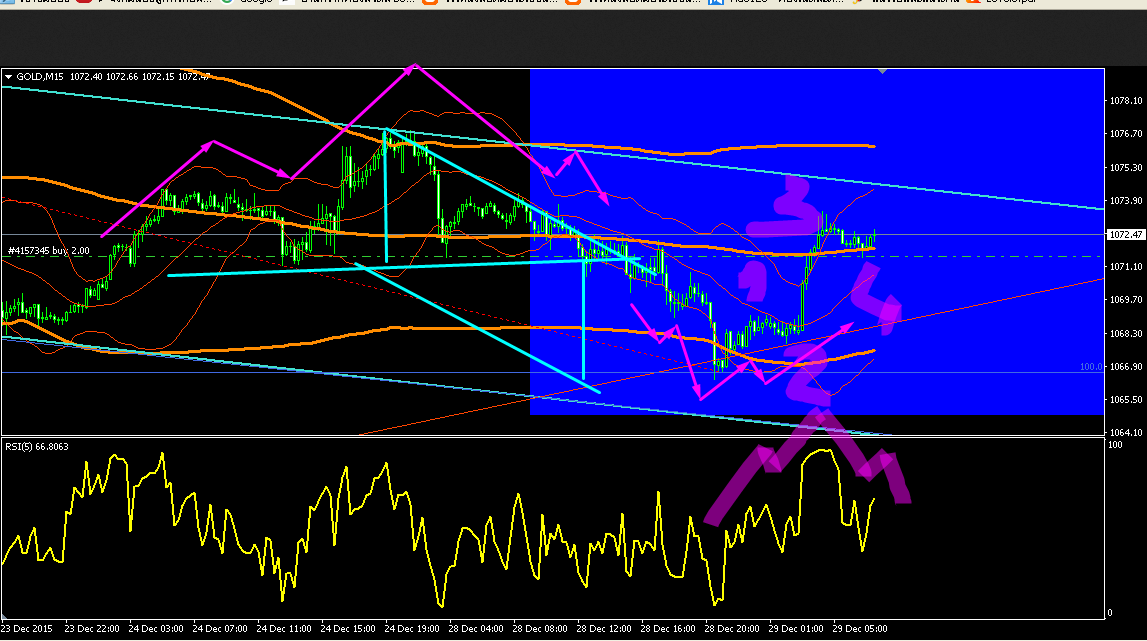Click price axis value 1069.70

coord(1126,300)
